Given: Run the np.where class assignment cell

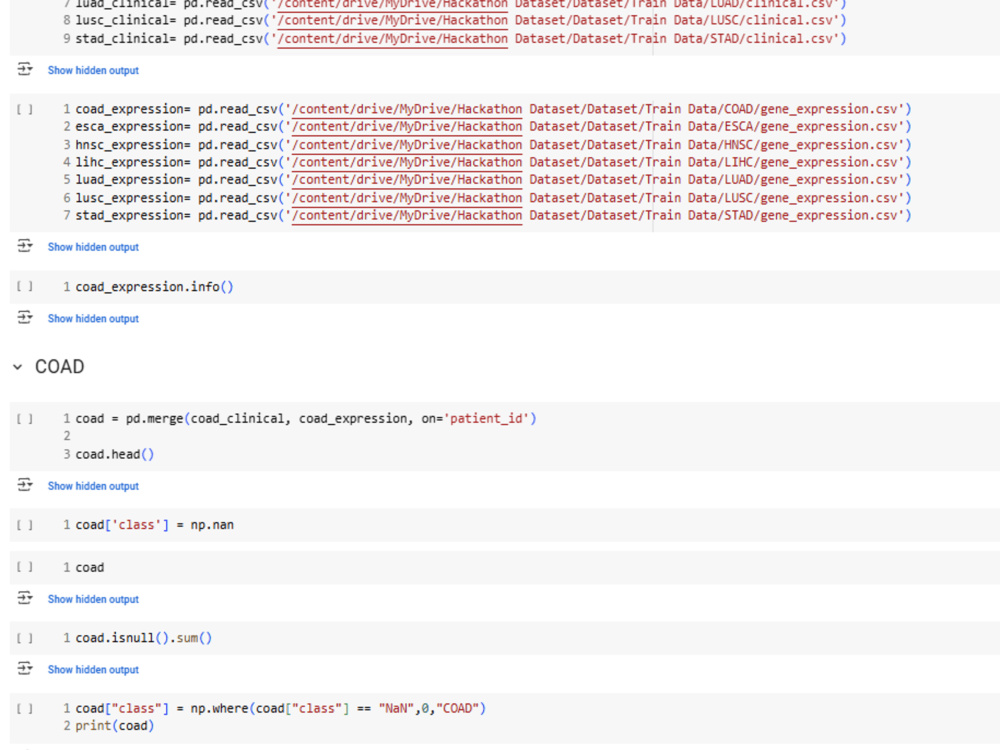Looking at the screenshot, I should click(x=25, y=708).
